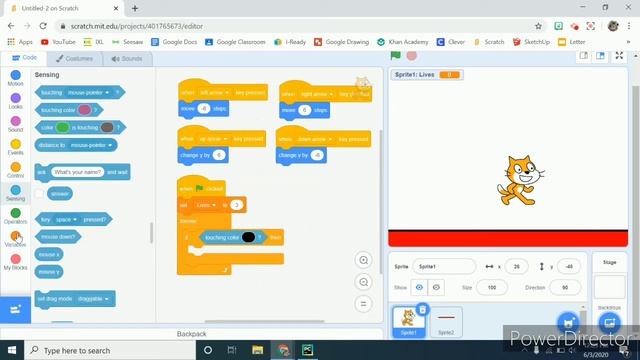Open the up arrow key dropdown in script
This screenshot has height=360, width=640.
212,139
